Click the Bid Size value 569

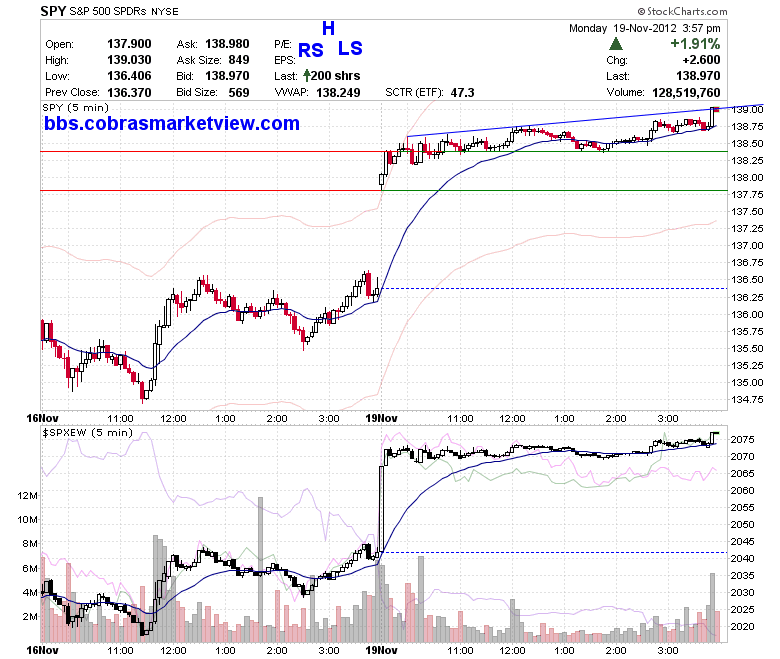pyautogui.click(x=239, y=92)
